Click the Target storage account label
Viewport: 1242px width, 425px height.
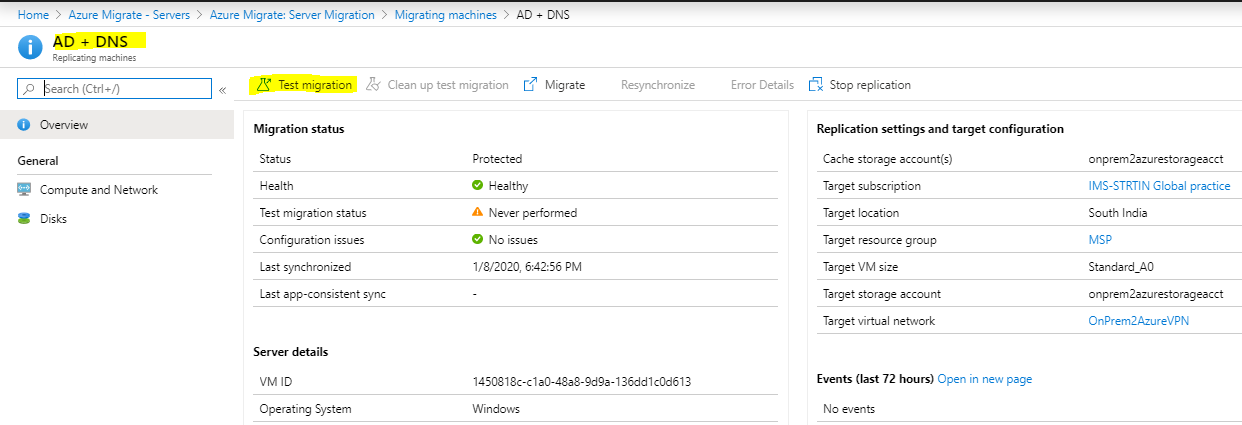click(882, 294)
